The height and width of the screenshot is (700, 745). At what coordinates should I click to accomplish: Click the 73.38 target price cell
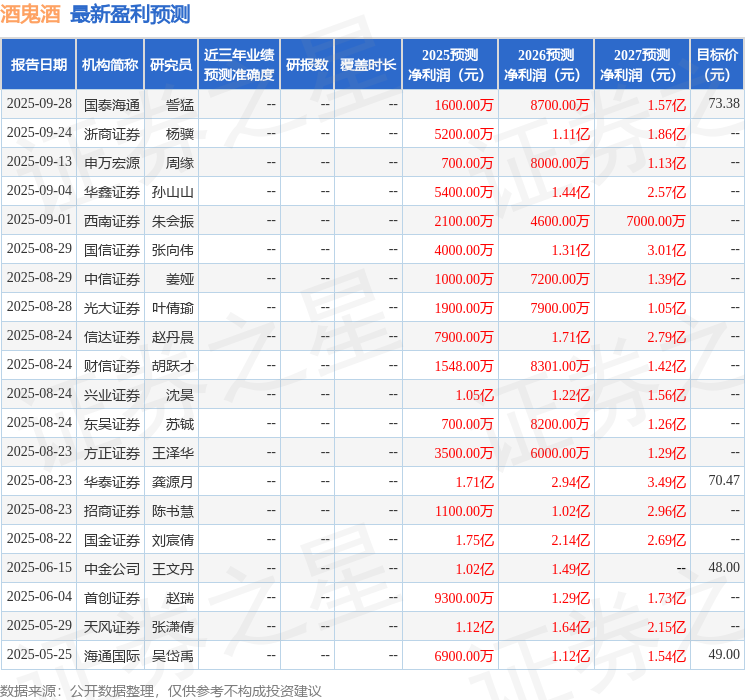[724, 103]
